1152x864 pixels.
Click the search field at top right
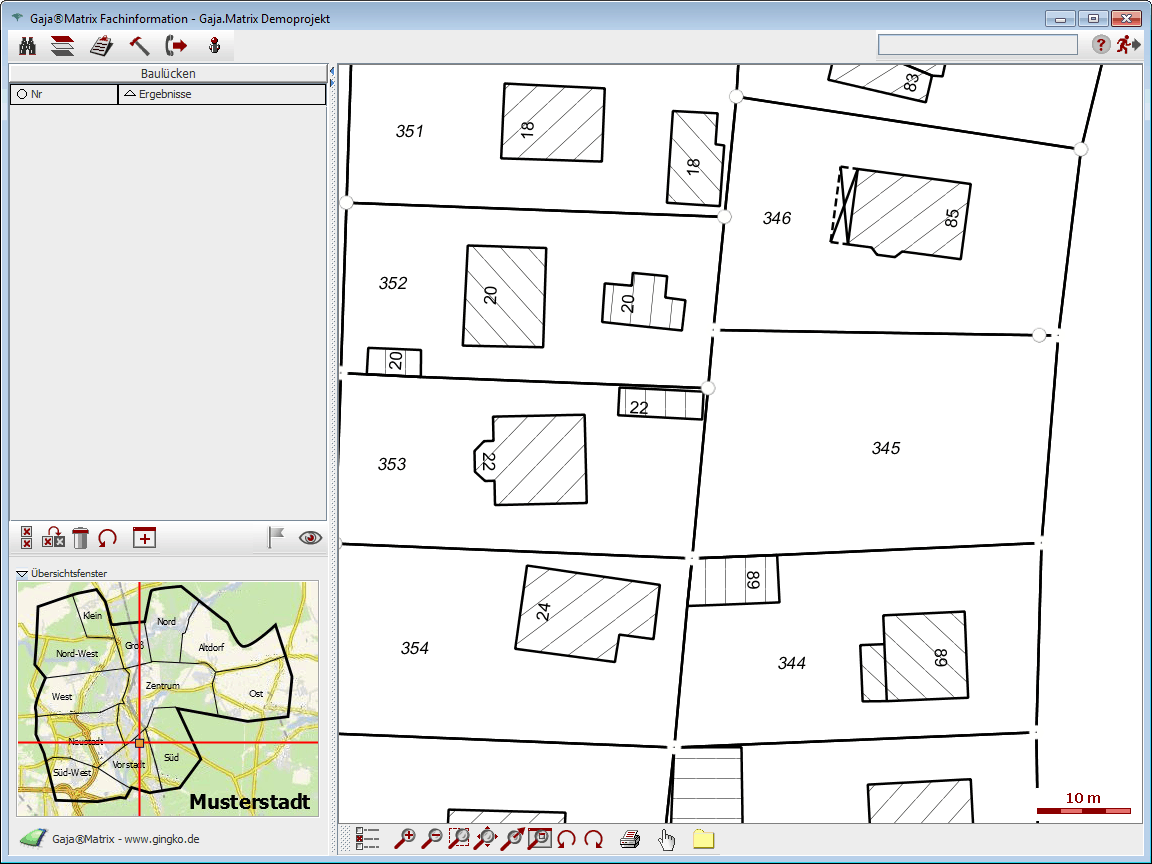977,45
